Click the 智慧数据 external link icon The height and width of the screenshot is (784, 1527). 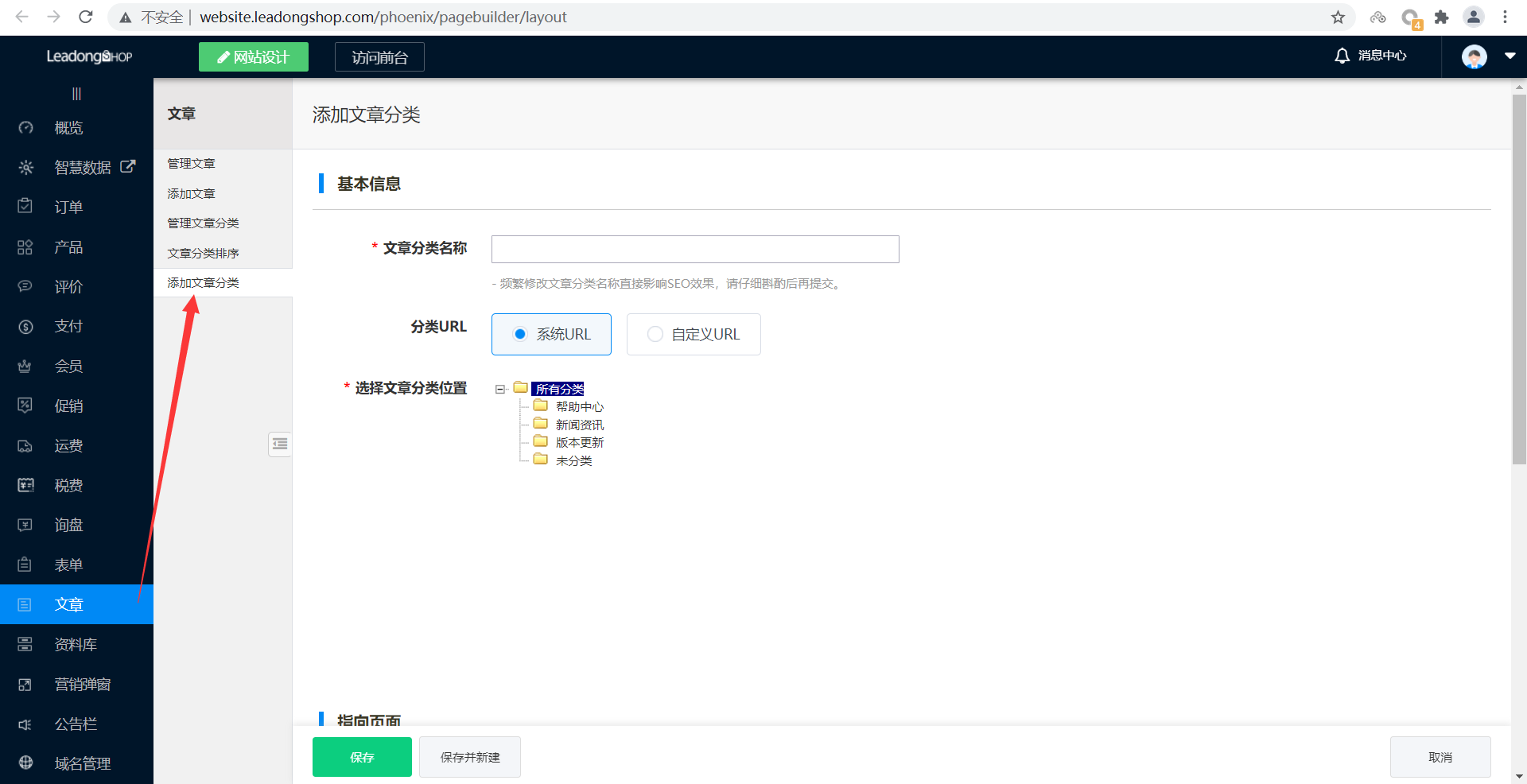pyautogui.click(x=128, y=167)
